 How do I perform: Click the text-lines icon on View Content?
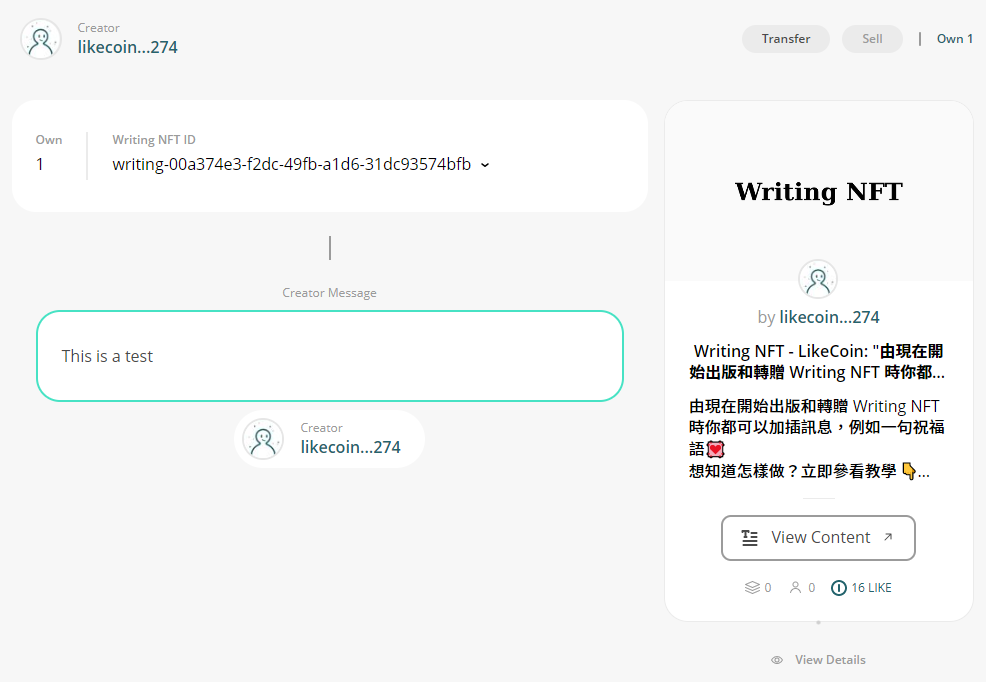(750, 538)
